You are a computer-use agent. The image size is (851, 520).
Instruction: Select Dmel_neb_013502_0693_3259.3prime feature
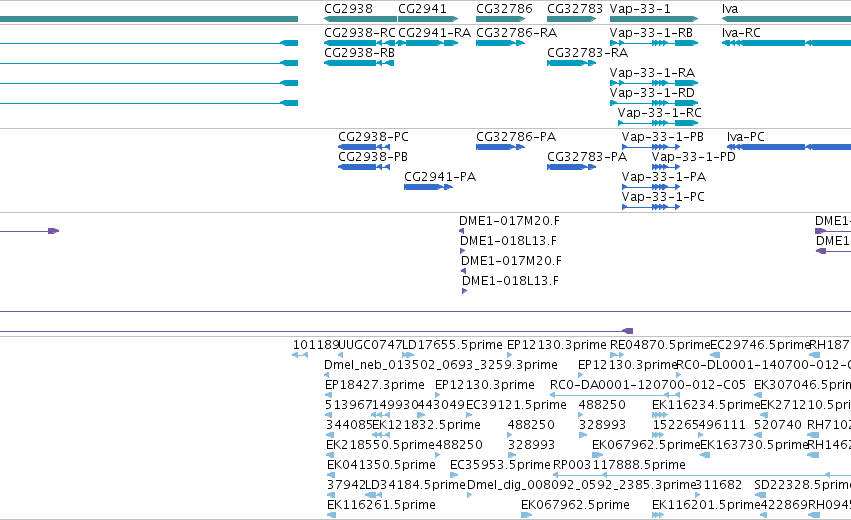(x=441, y=365)
